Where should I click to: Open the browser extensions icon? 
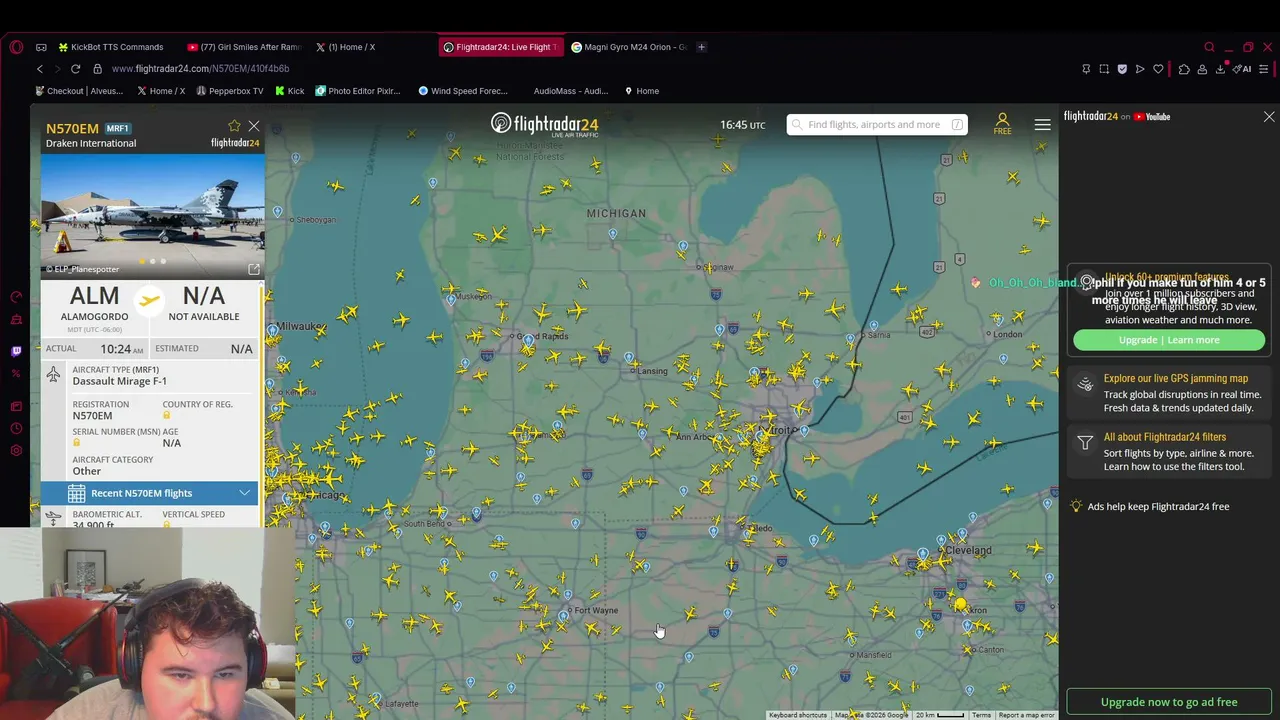pyautogui.click(x=1184, y=69)
